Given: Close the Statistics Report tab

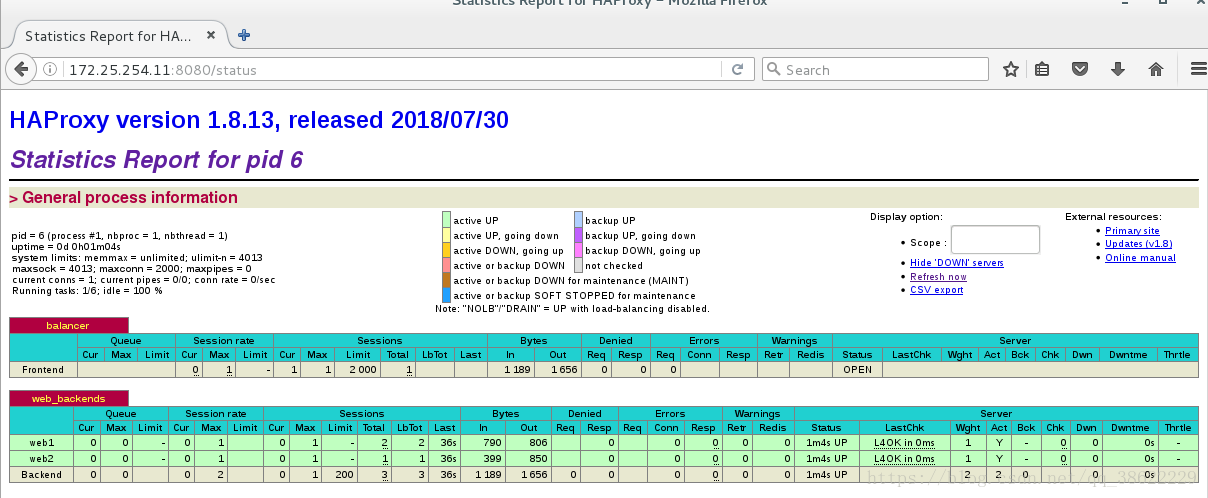Looking at the screenshot, I should [211, 36].
